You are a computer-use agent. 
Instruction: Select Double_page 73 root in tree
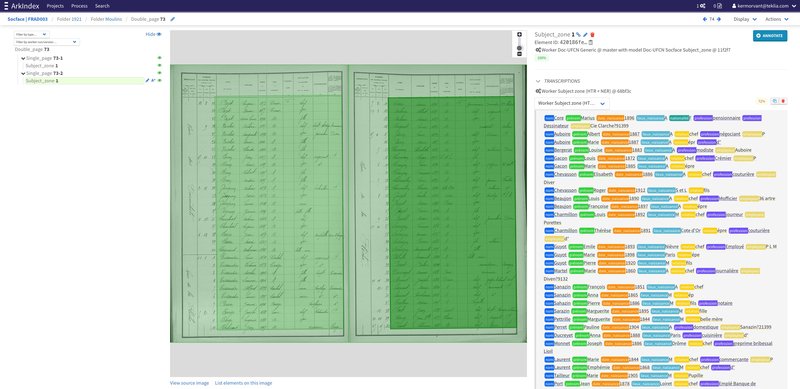32,50
